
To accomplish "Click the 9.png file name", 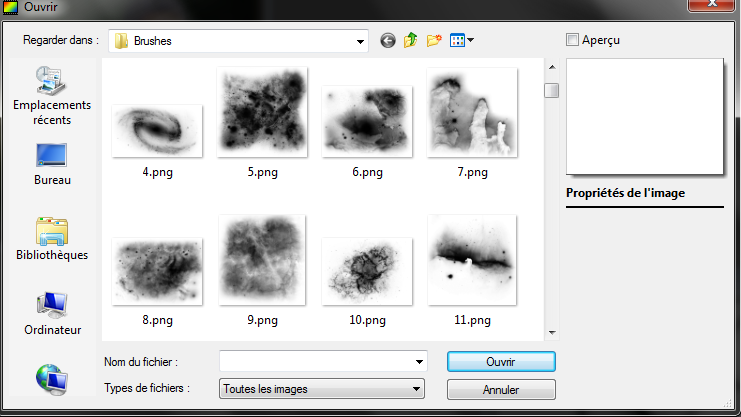I will [x=262, y=320].
